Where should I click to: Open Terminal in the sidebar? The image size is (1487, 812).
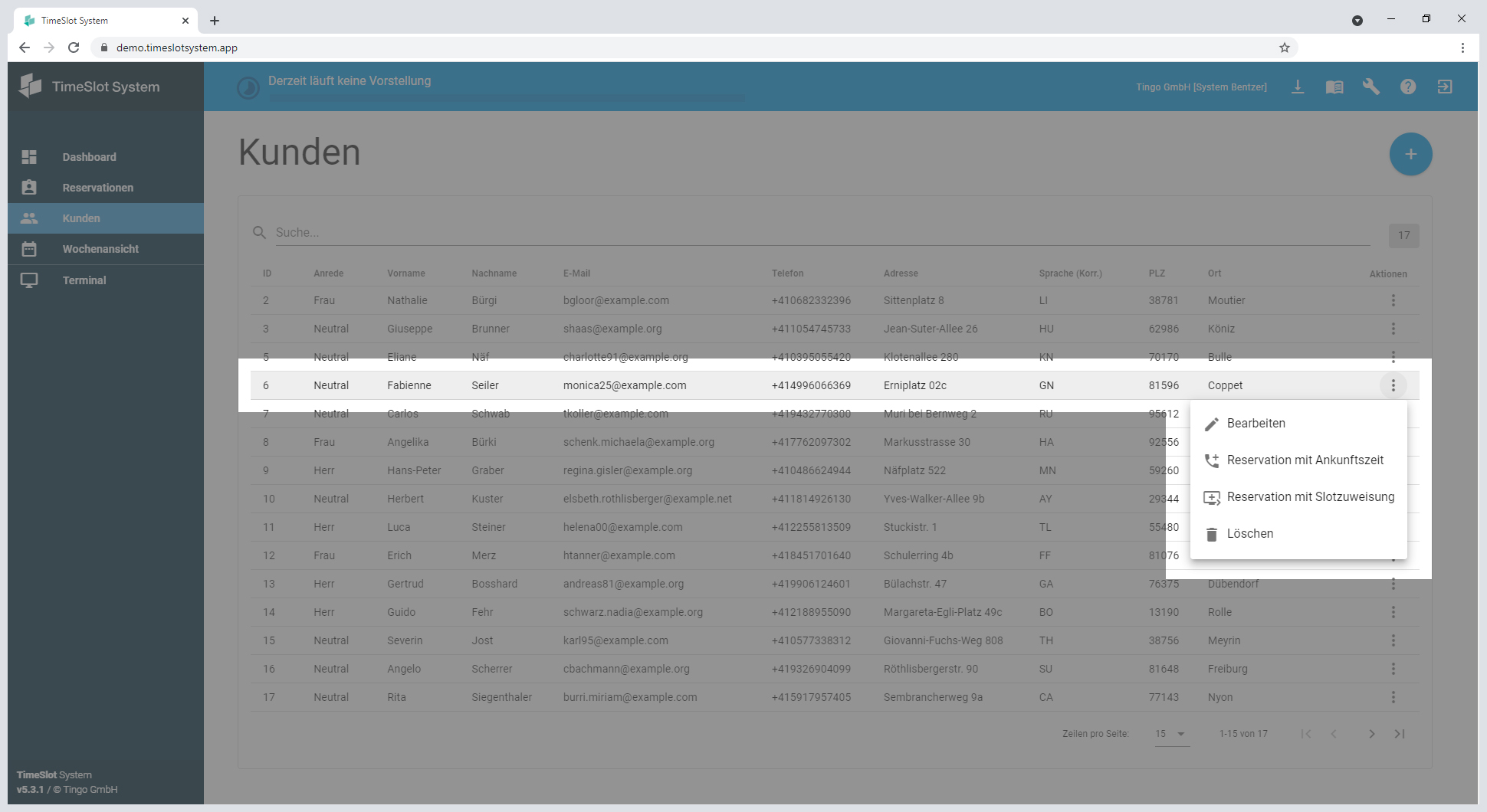106,280
